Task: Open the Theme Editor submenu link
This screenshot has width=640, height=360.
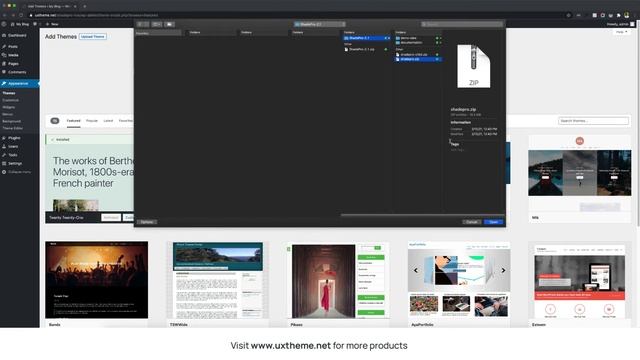Action: [13, 128]
